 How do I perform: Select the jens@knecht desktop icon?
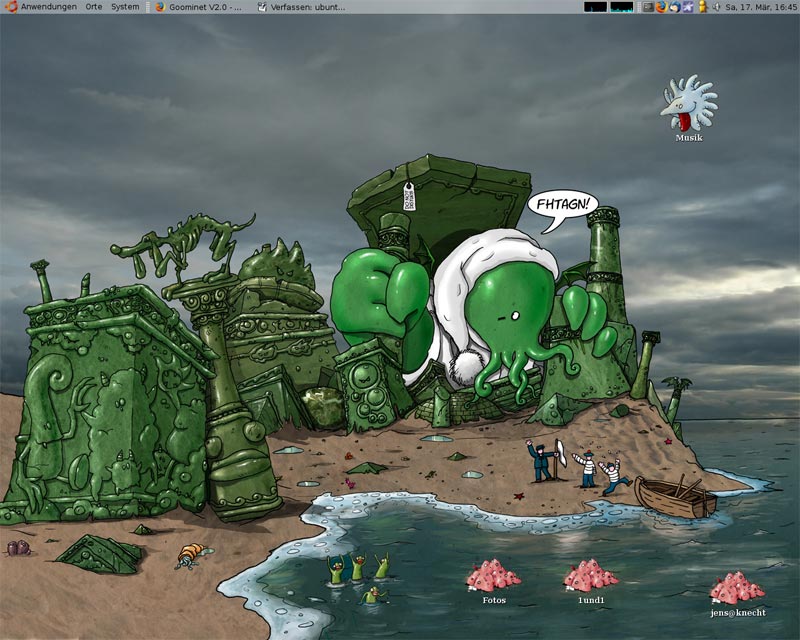pos(738,595)
